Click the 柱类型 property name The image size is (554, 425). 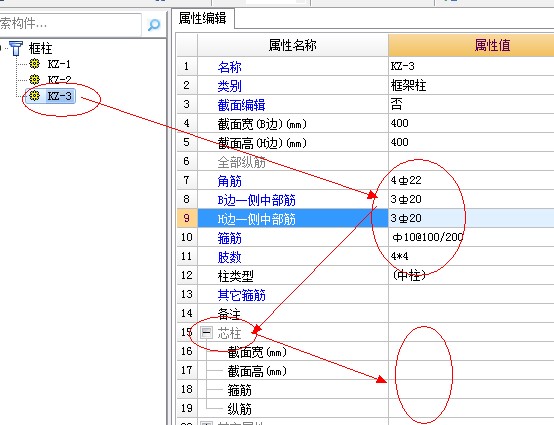coord(236,276)
